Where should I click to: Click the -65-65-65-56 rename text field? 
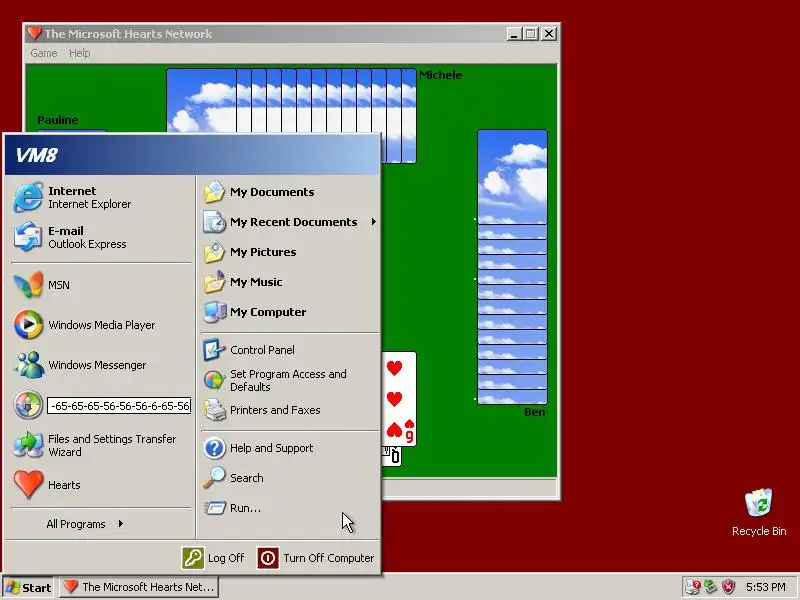pyautogui.click(x=119, y=406)
